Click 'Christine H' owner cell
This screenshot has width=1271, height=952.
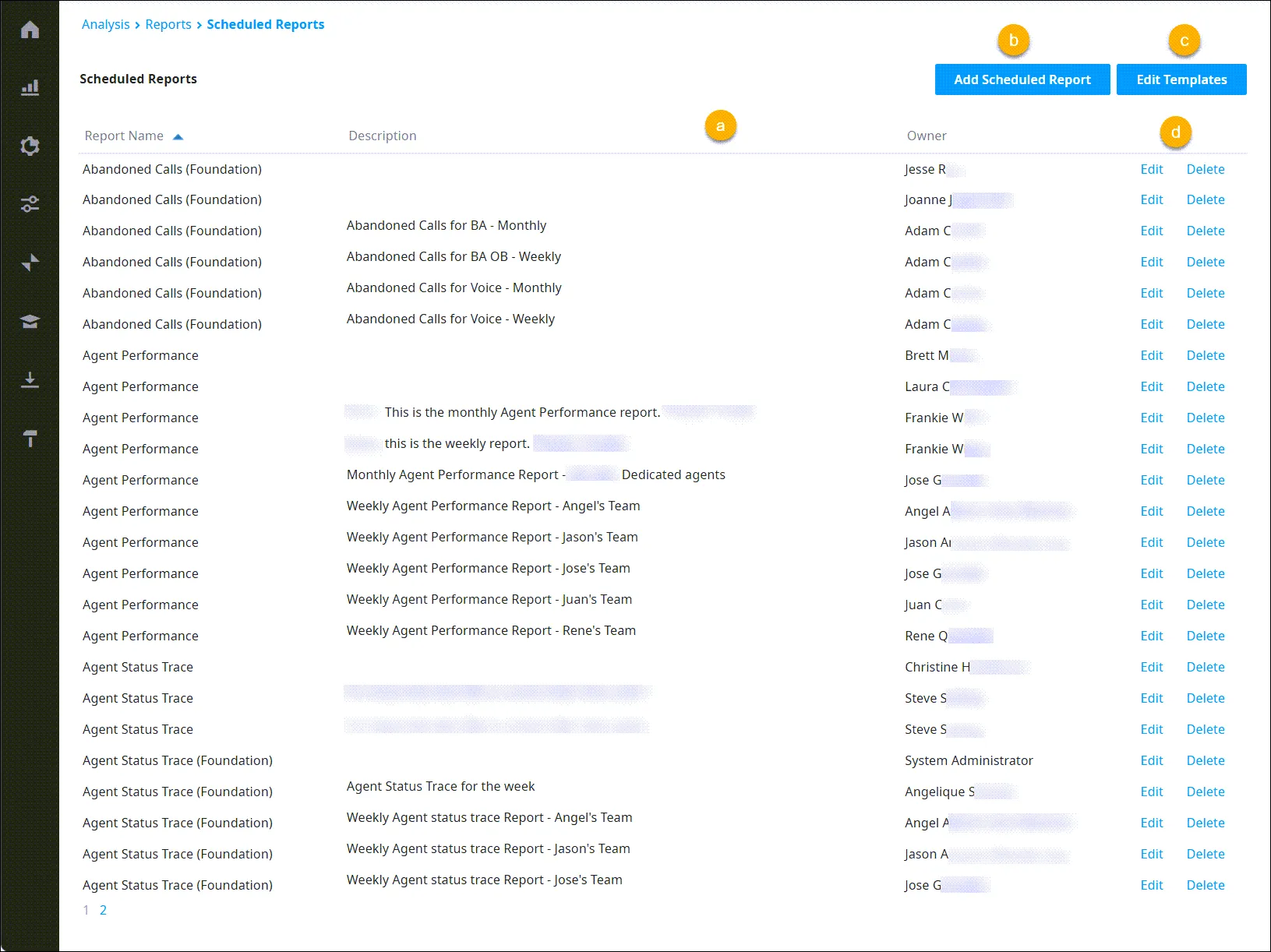(937, 667)
